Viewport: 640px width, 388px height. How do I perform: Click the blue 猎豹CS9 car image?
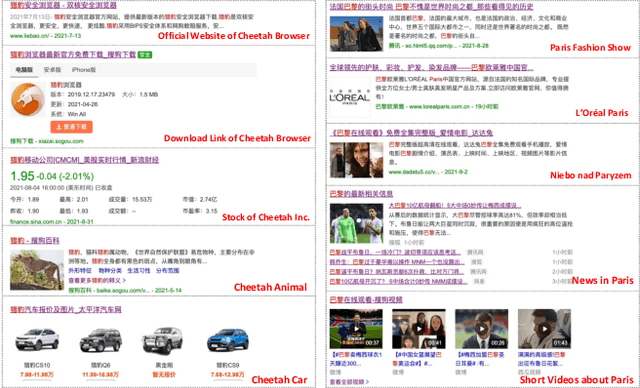point(228,340)
